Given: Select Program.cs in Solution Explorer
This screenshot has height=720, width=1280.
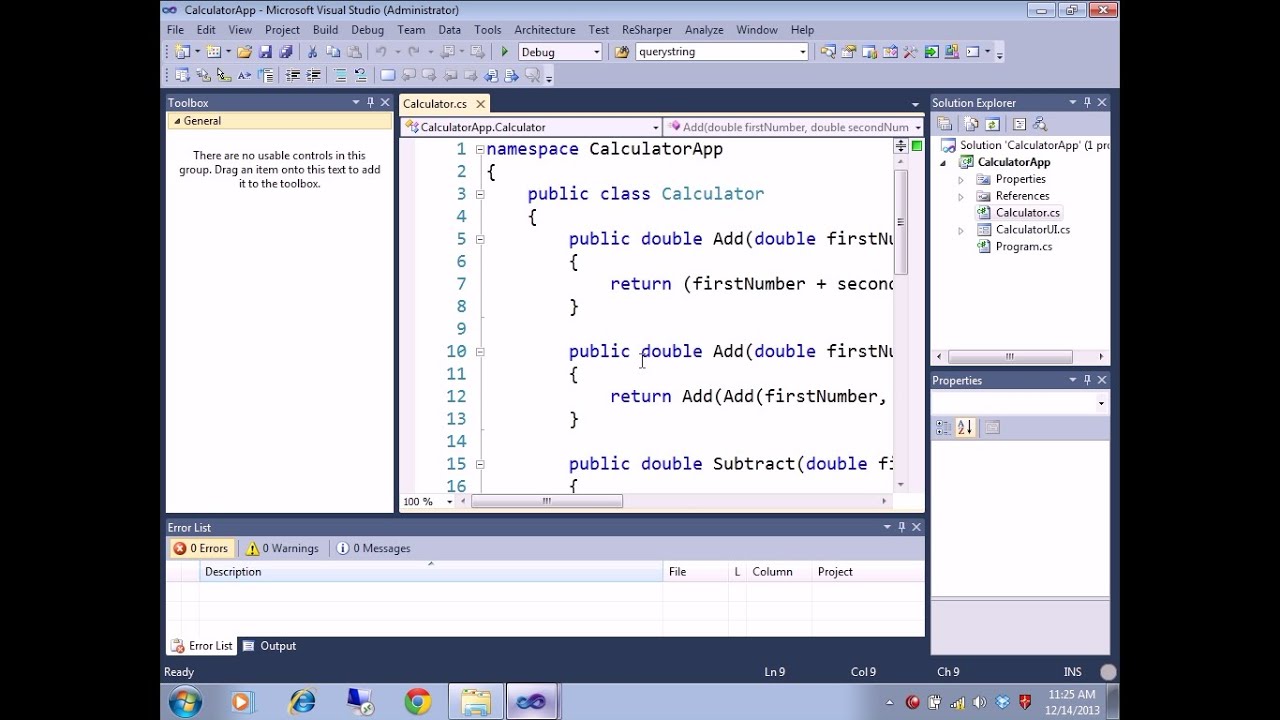Looking at the screenshot, I should coord(1024,247).
